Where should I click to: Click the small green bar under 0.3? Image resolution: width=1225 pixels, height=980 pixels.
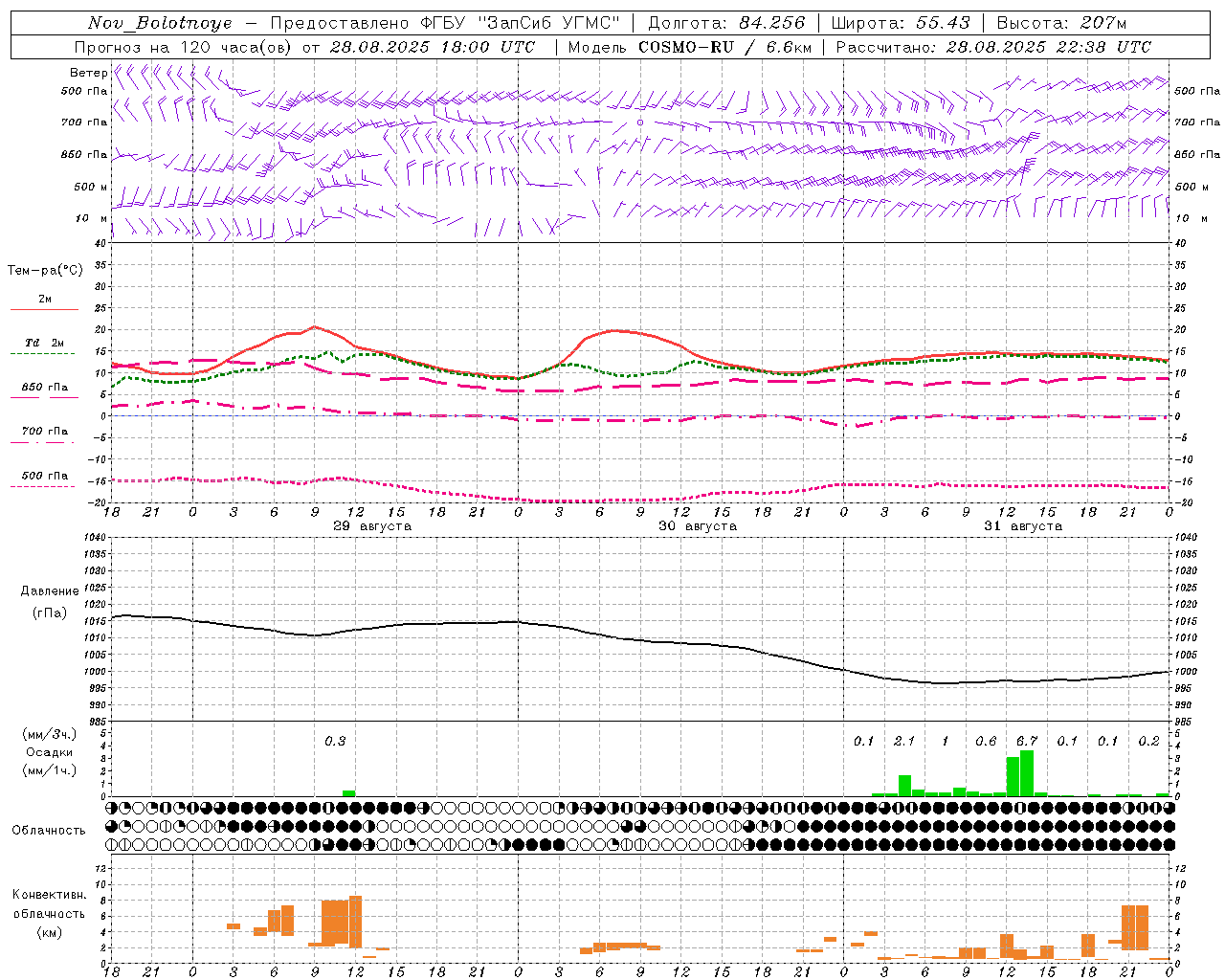348,793
